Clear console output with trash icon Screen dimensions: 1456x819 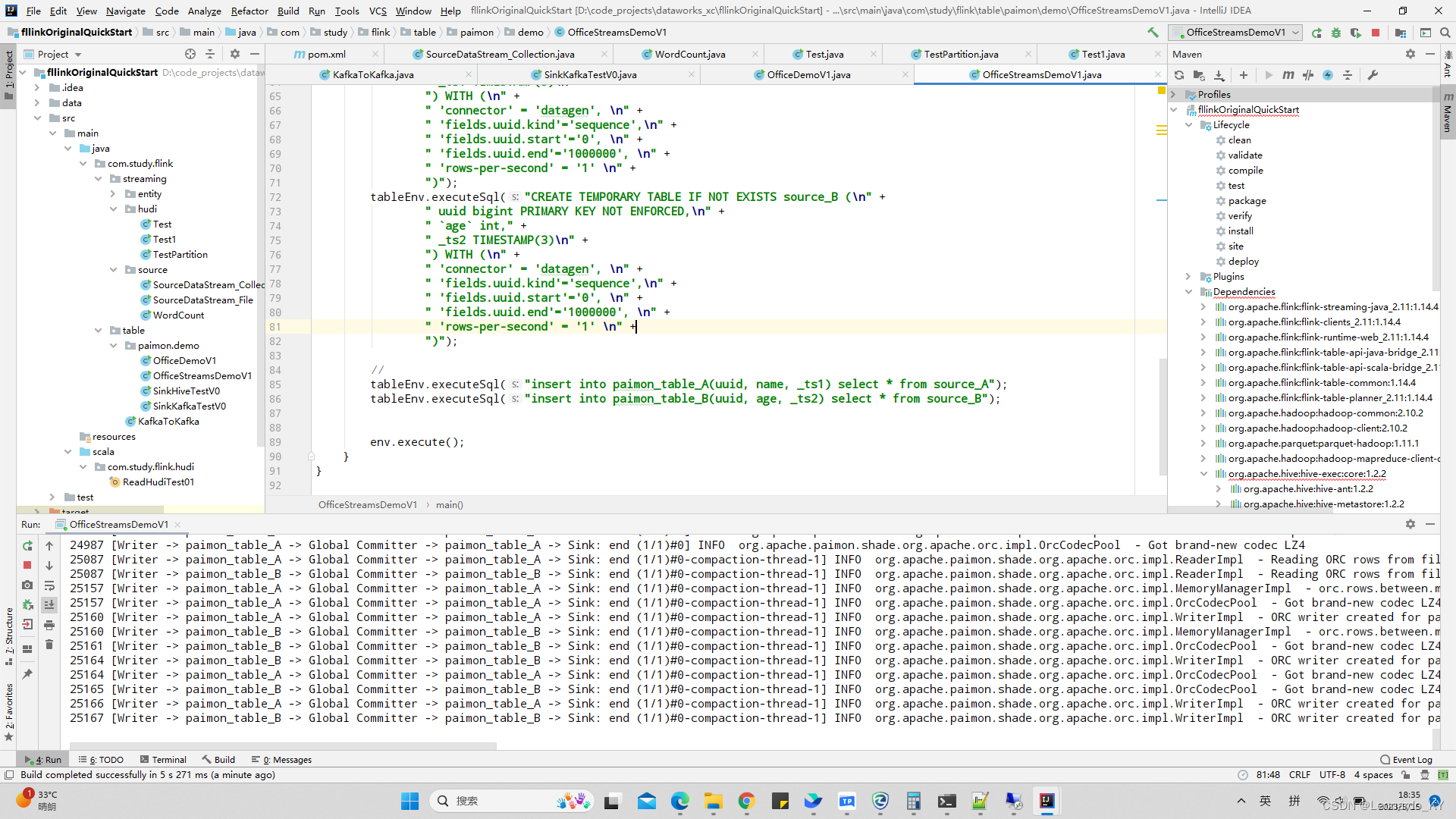click(49, 645)
